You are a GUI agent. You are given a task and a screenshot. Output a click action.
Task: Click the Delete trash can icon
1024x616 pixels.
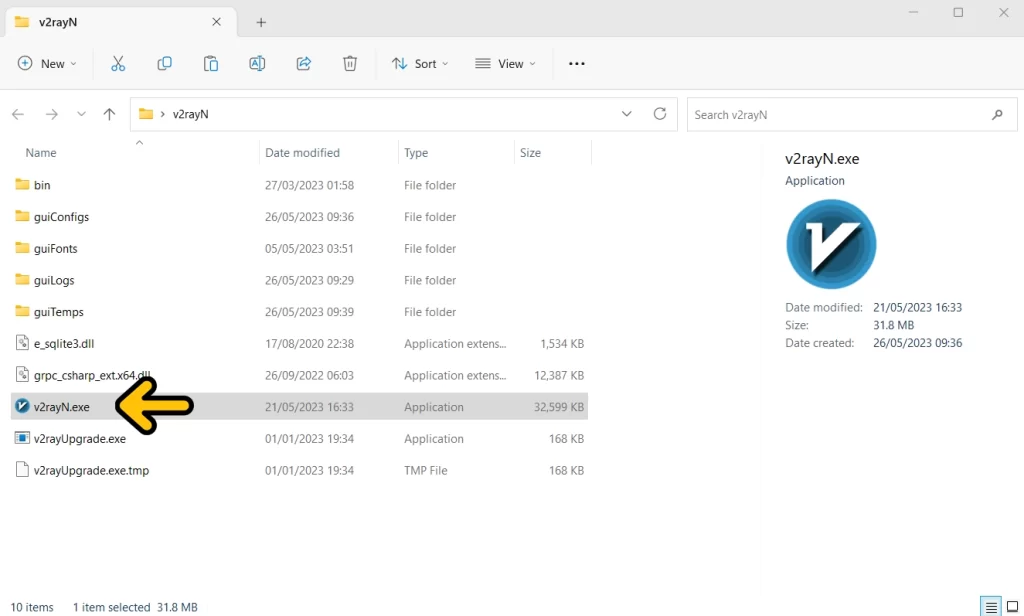tap(350, 64)
